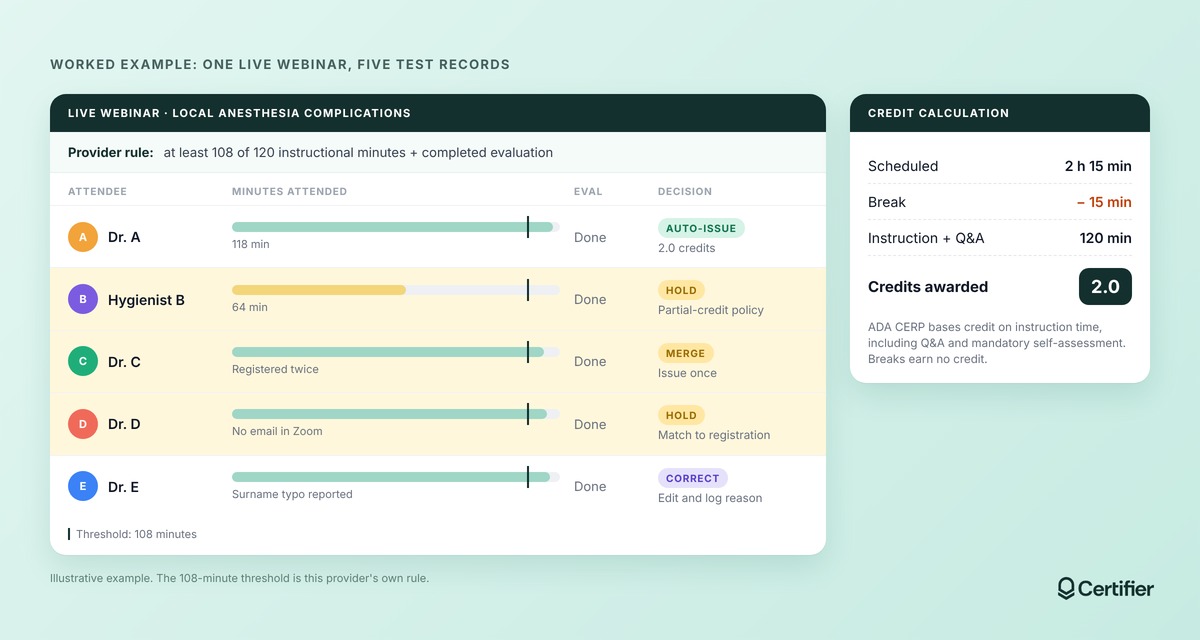Click the MERGE badge for Dr. C
1200x640 pixels.
[685, 353]
